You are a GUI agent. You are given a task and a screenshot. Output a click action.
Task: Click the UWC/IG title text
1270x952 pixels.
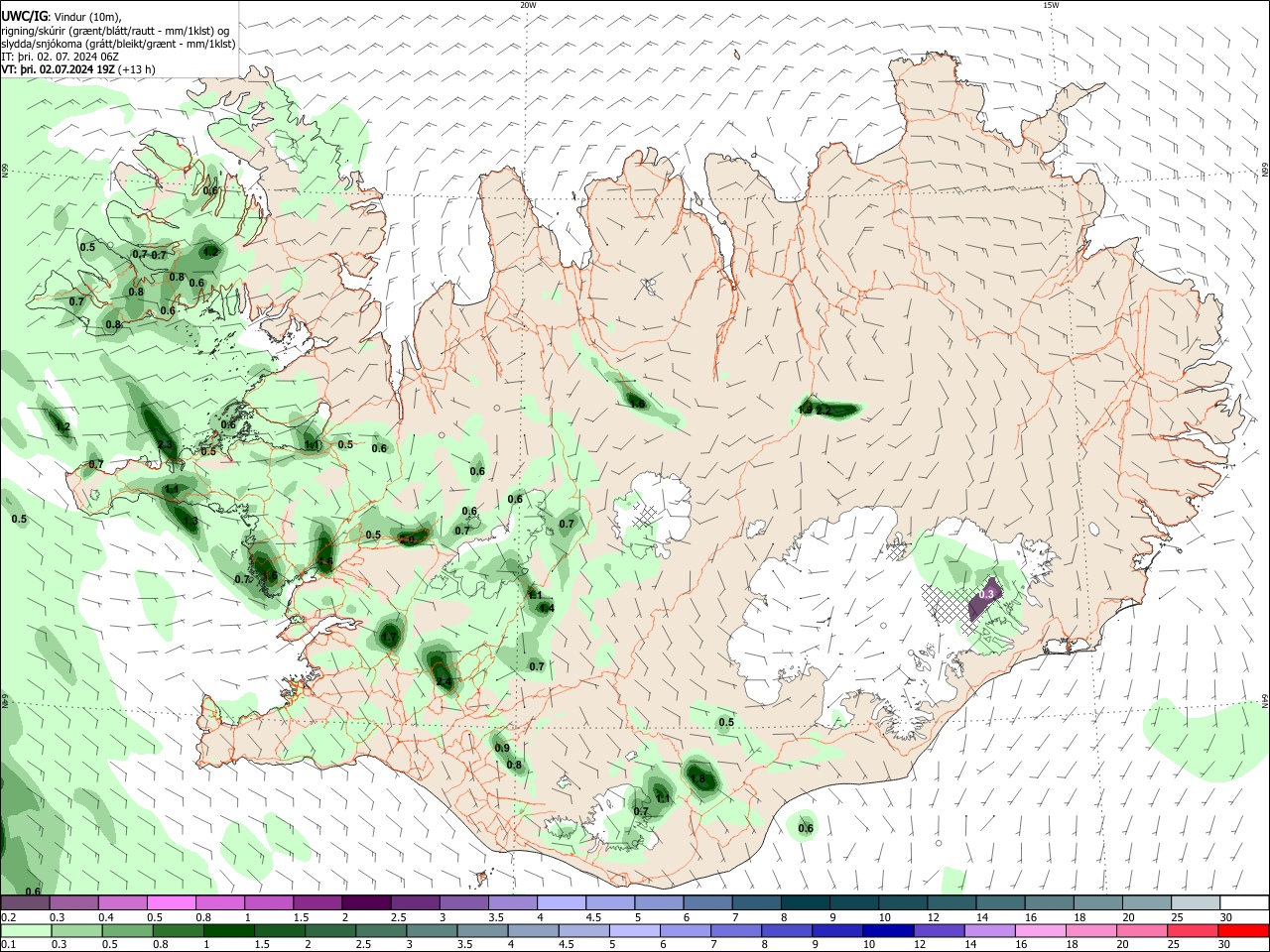[x=24, y=16]
